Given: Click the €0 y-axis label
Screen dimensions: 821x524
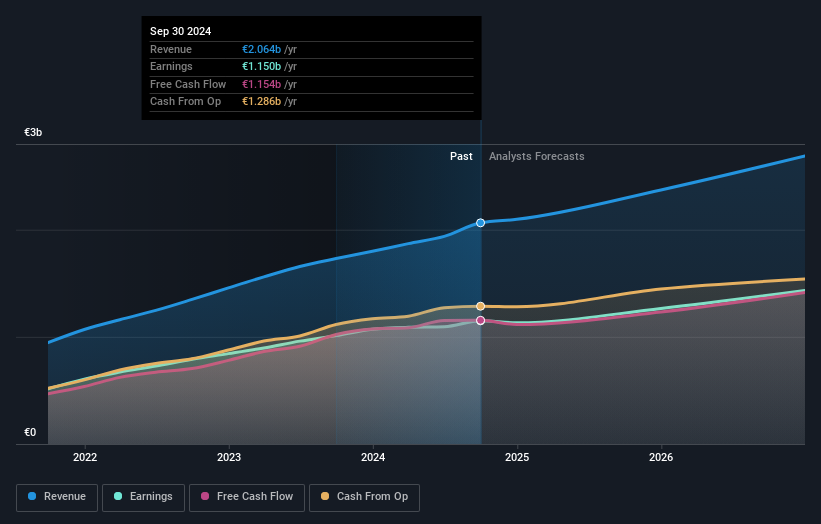Looking at the screenshot, I should (x=30, y=432).
